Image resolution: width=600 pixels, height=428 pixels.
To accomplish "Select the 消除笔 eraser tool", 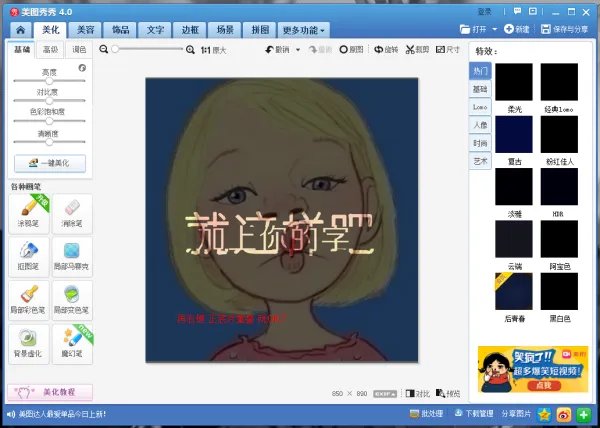I will click(72, 213).
